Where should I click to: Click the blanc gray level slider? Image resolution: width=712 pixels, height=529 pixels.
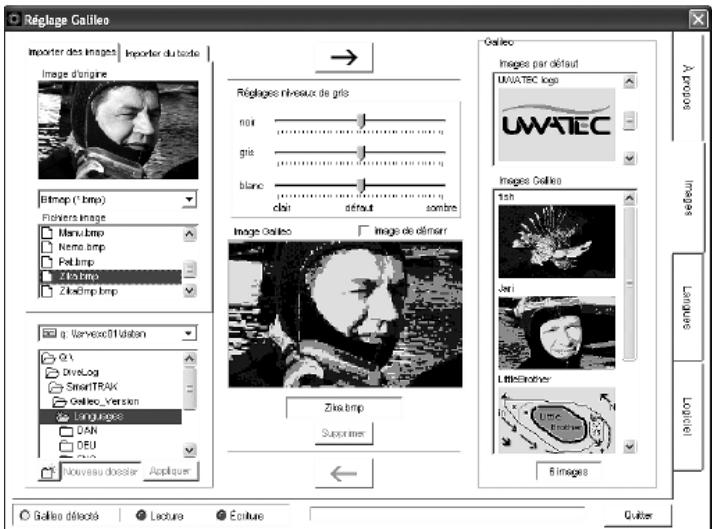tap(361, 185)
